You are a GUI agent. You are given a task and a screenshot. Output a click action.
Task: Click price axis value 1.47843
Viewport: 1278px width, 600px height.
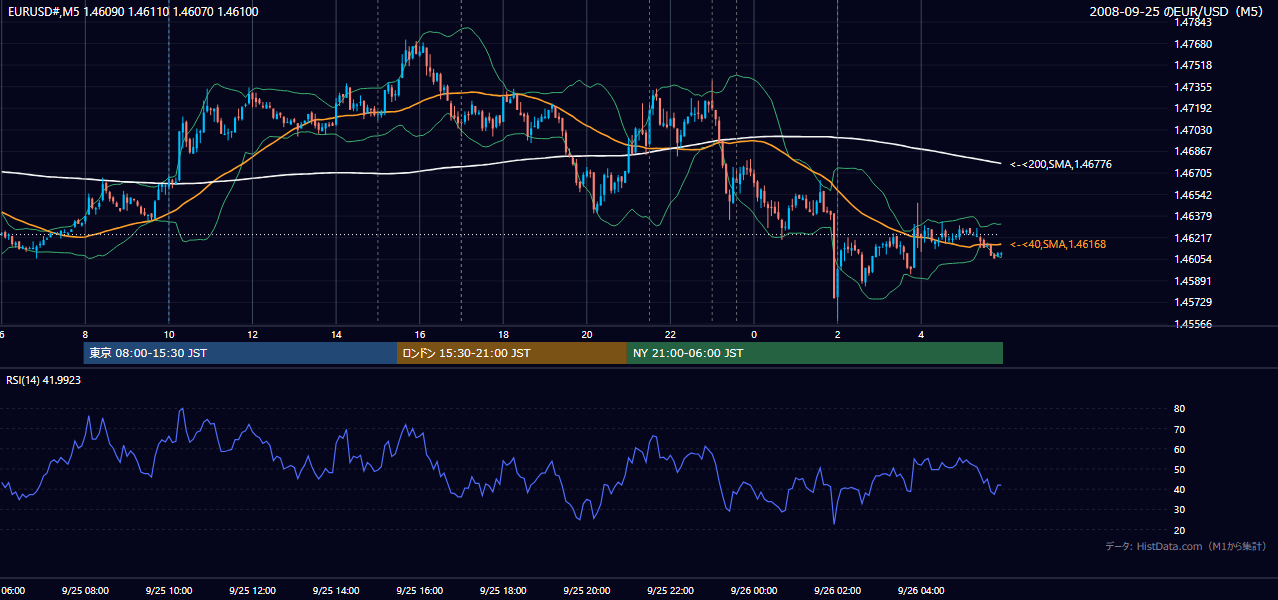[1192, 22]
